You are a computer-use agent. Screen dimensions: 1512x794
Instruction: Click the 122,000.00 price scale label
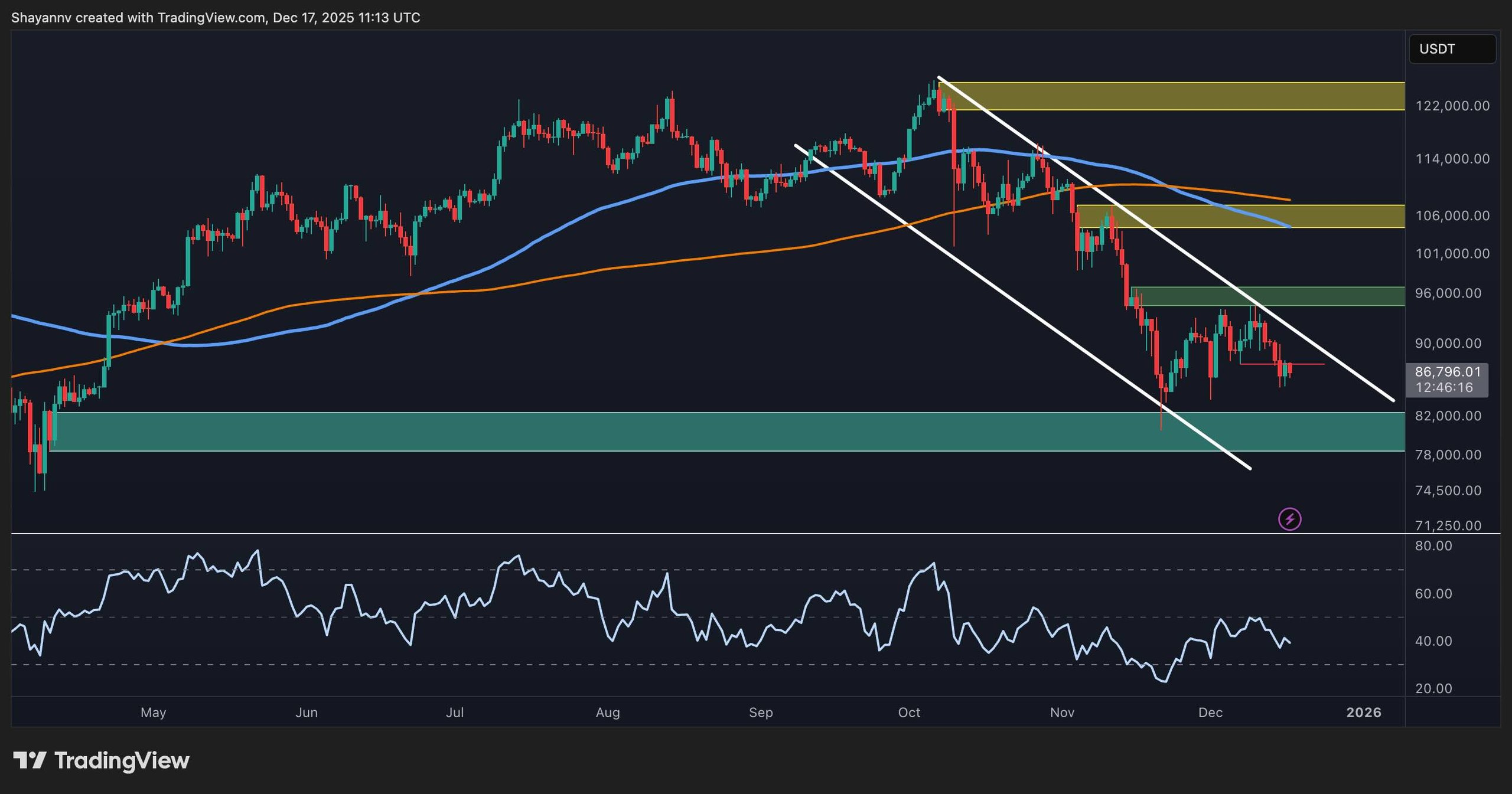coord(1452,106)
